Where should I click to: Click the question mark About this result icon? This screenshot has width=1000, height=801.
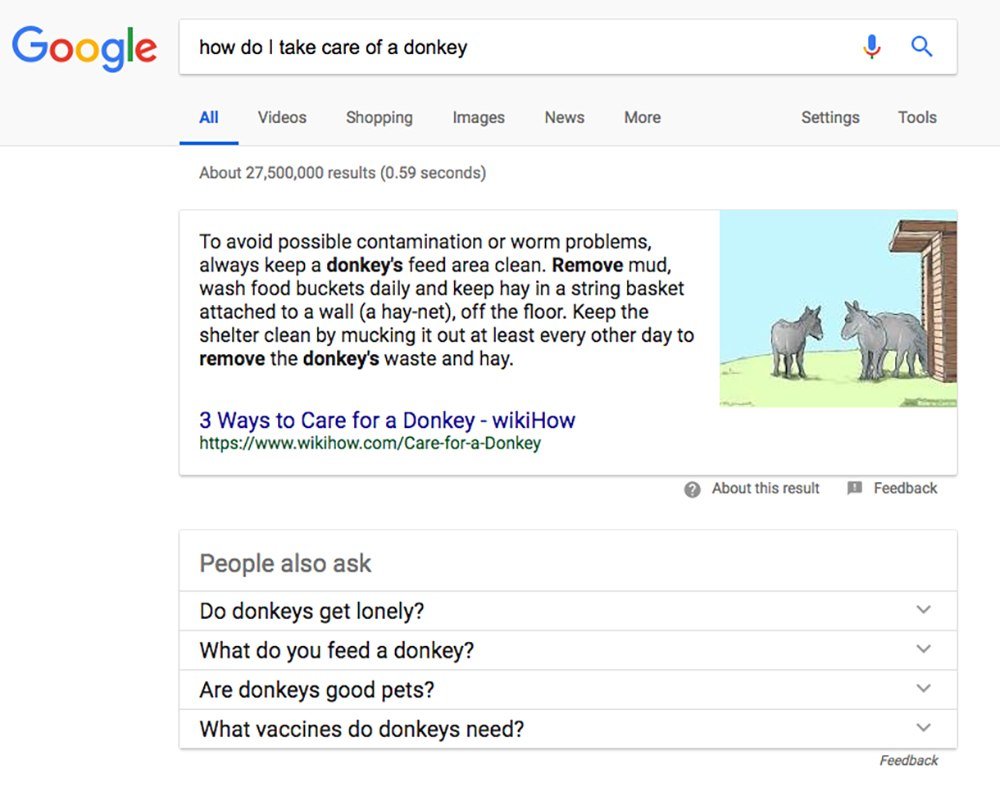point(692,489)
